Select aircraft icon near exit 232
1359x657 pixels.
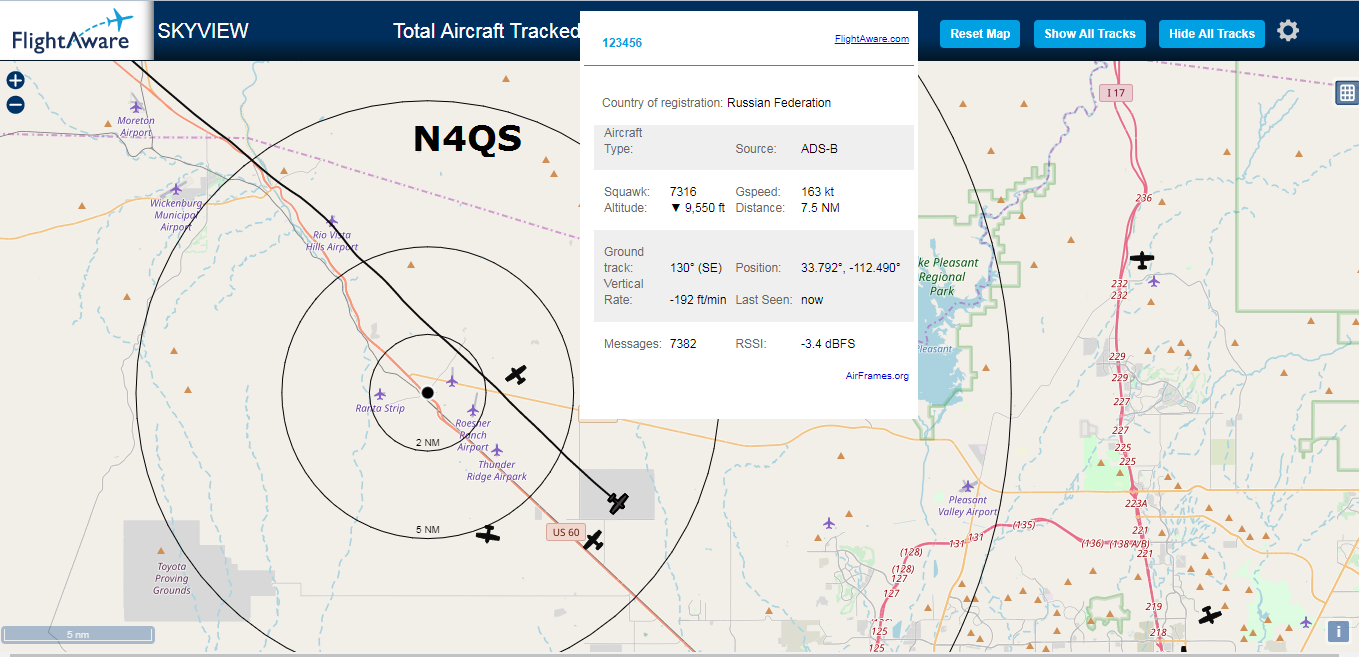coord(1142,260)
